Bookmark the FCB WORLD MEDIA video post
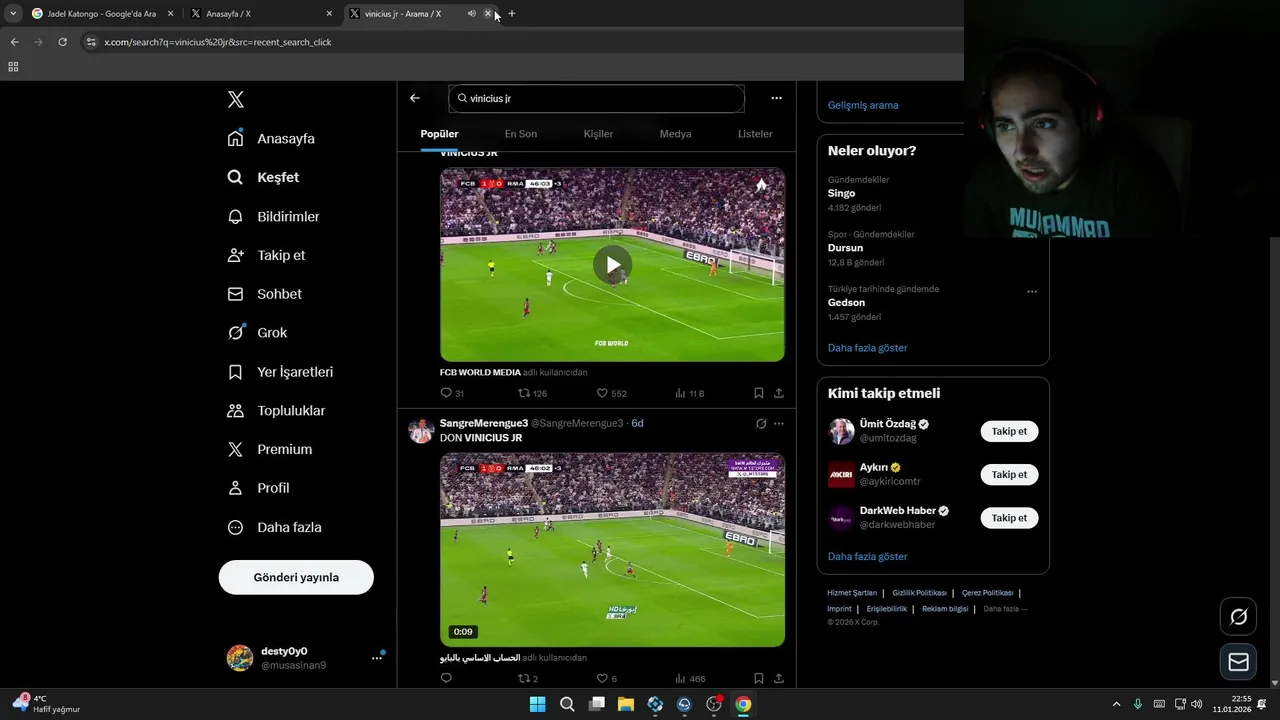Viewport: 1280px width, 720px height. [759, 393]
